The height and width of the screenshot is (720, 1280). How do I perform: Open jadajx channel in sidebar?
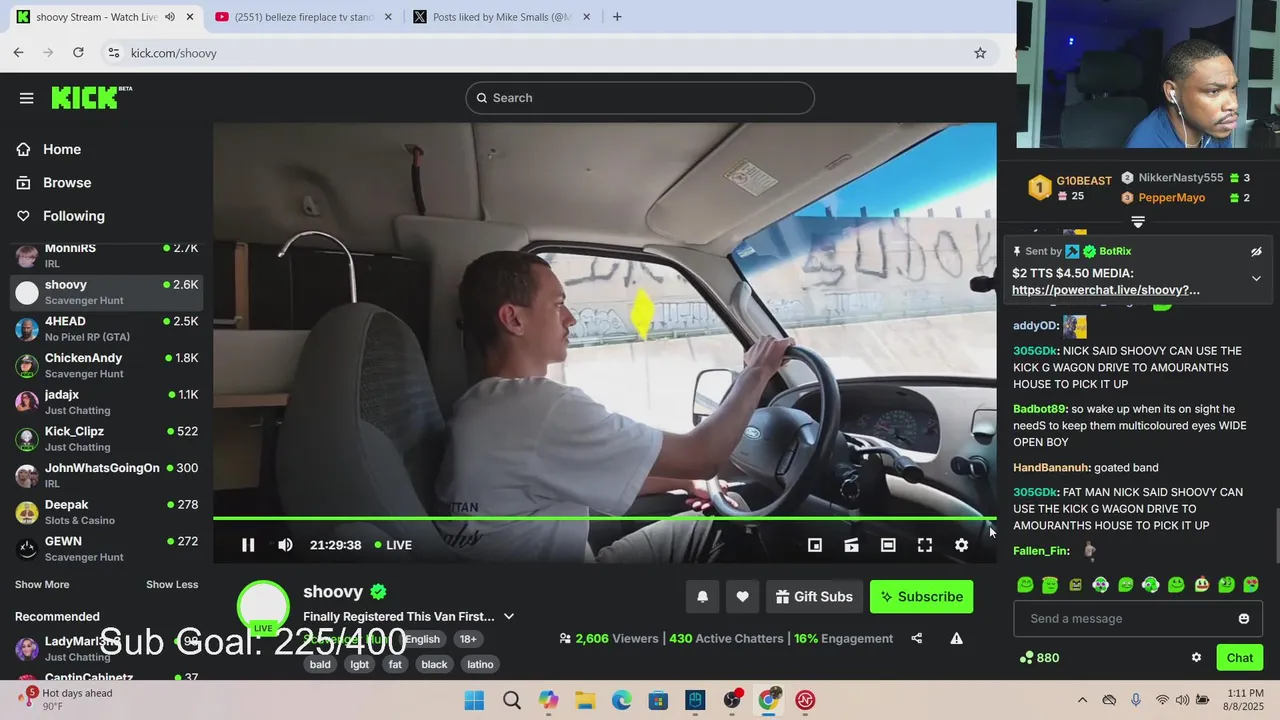(x=107, y=402)
